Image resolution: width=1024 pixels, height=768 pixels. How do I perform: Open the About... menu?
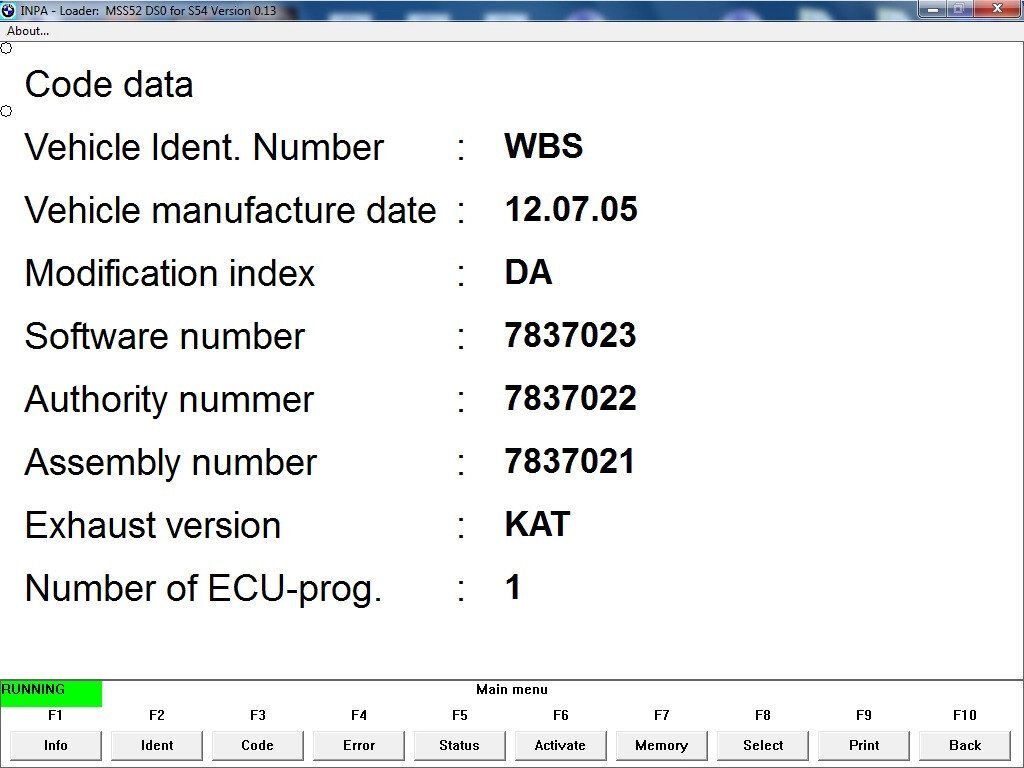click(x=28, y=31)
